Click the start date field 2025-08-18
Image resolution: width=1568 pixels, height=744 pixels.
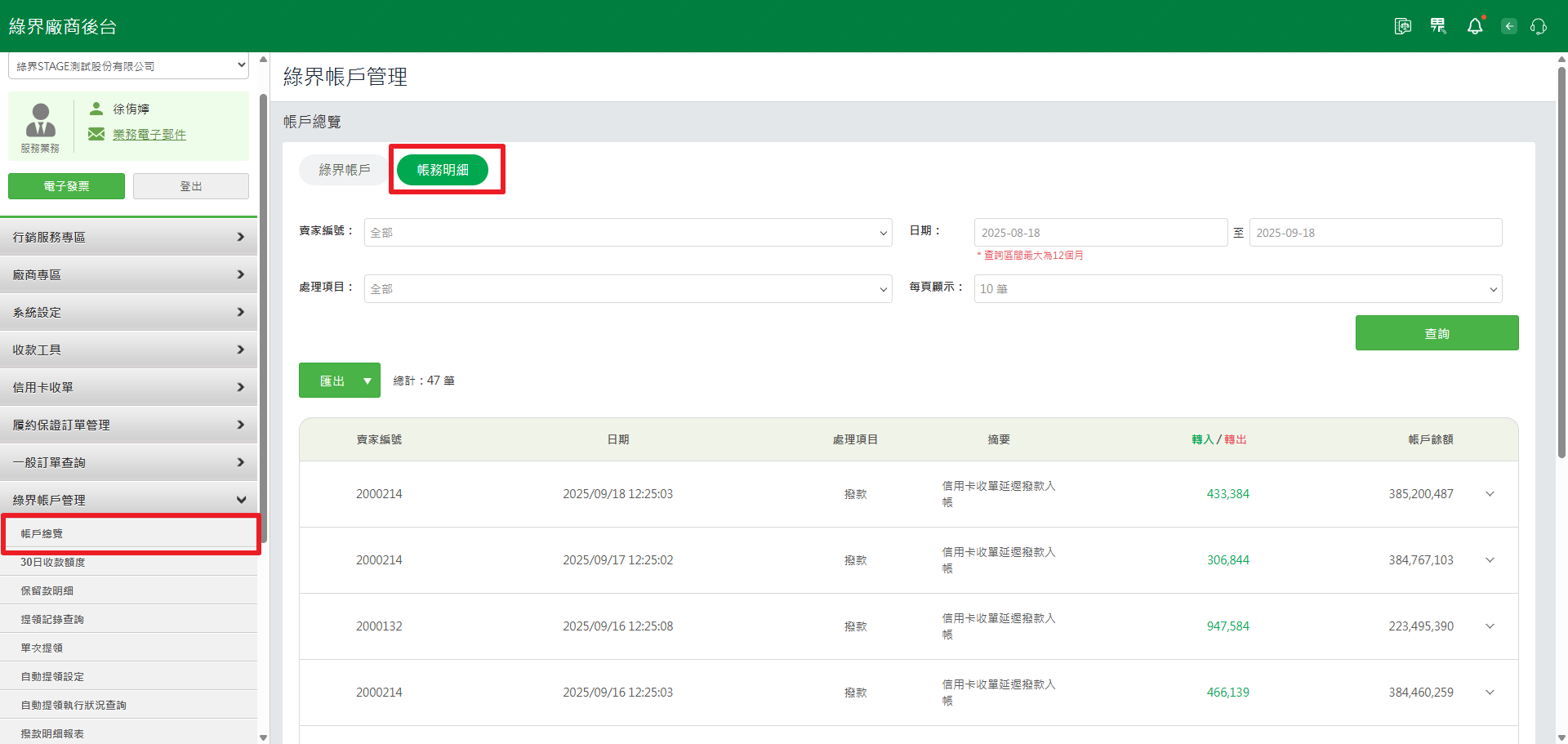click(x=1099, y=233)
